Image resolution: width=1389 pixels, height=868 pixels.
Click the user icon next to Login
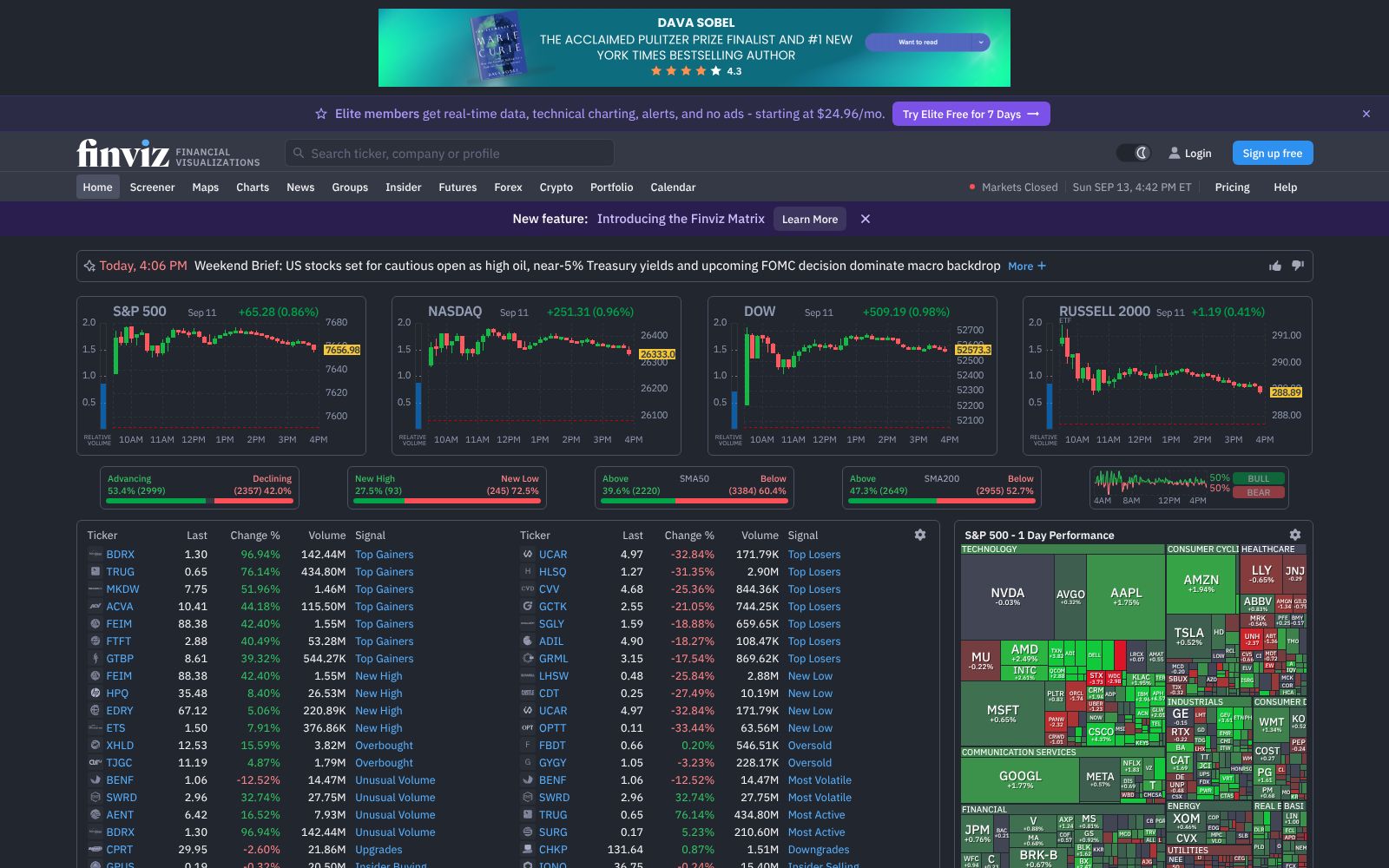1175,153
